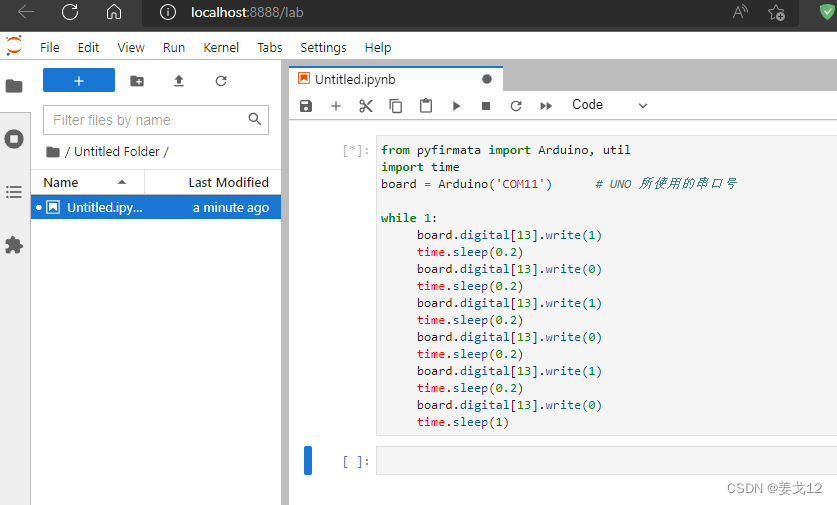837x505 pixels.
Task: Interrupt the kernel stop icon
Action: coord(486,106)
